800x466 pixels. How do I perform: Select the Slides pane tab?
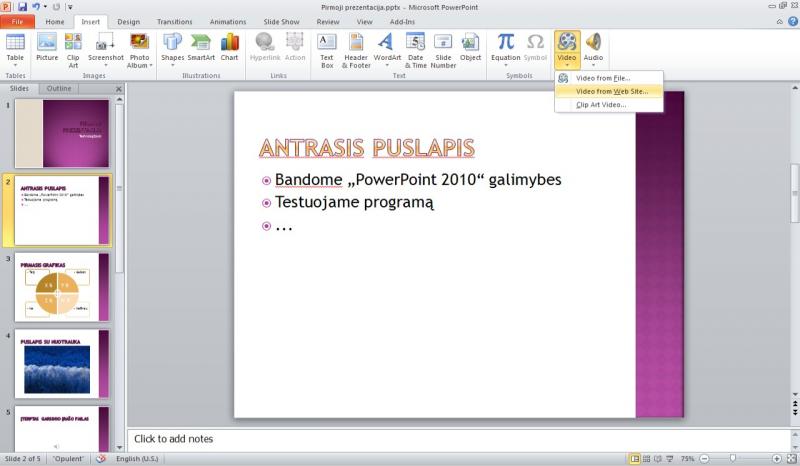click(19, 88)
